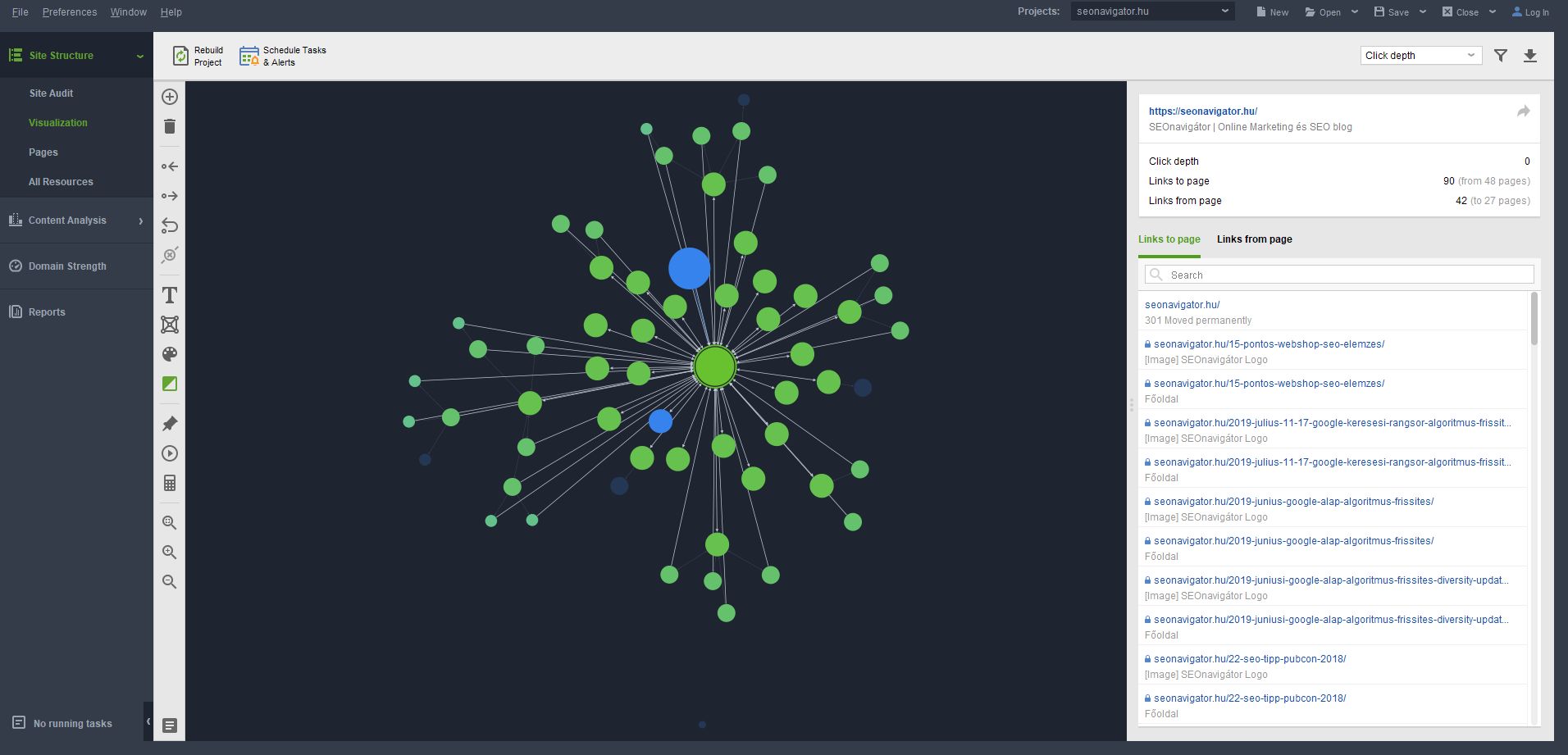Open the Projects seonavigator.hu dropdown
1568x755 pixels.
point(1152,11)
